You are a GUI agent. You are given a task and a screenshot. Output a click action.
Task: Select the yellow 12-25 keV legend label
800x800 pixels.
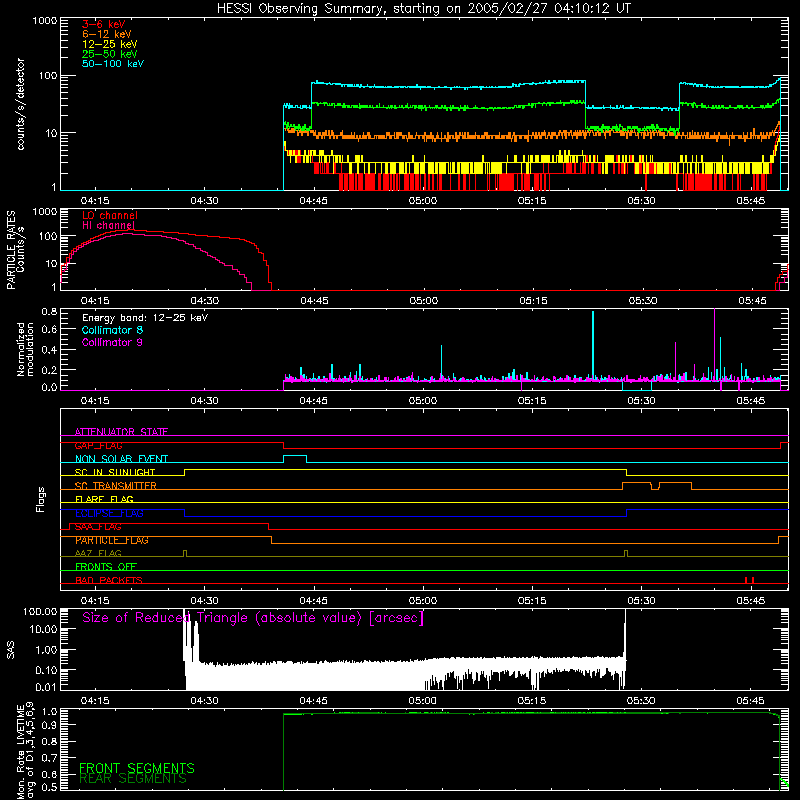[x=110, y=44]
